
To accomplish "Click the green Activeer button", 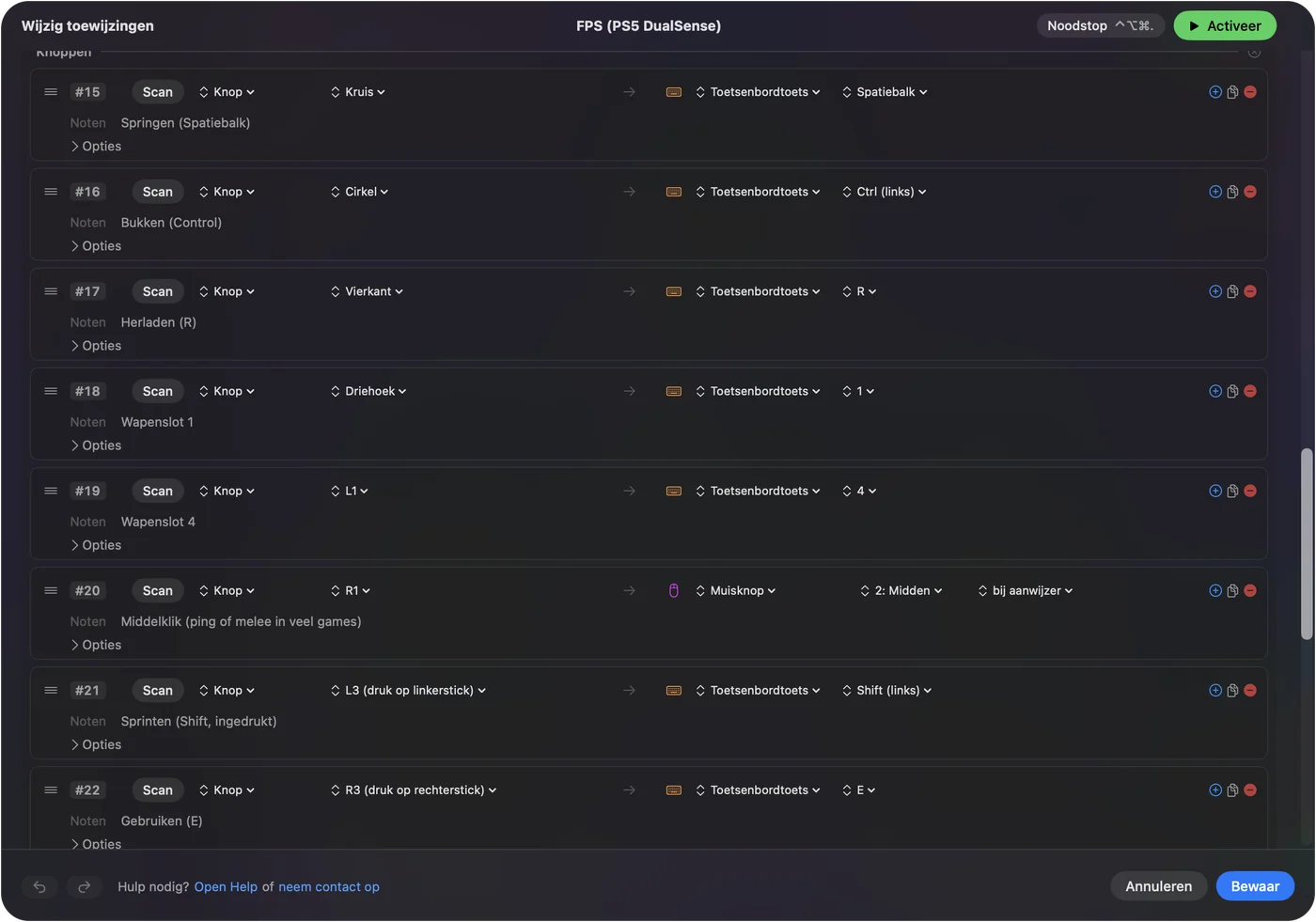I will [x=1225, y=25].
